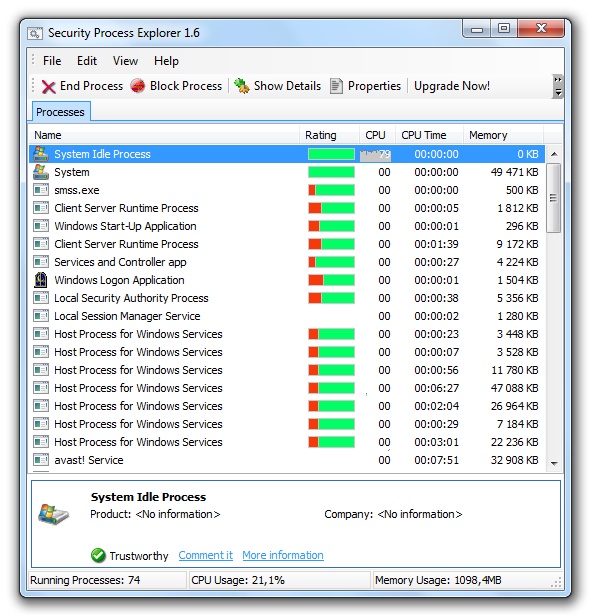Screen dimensions: 593x615
Task: Select the Local Session Manager Service row
Action: [x=287, y=316]
